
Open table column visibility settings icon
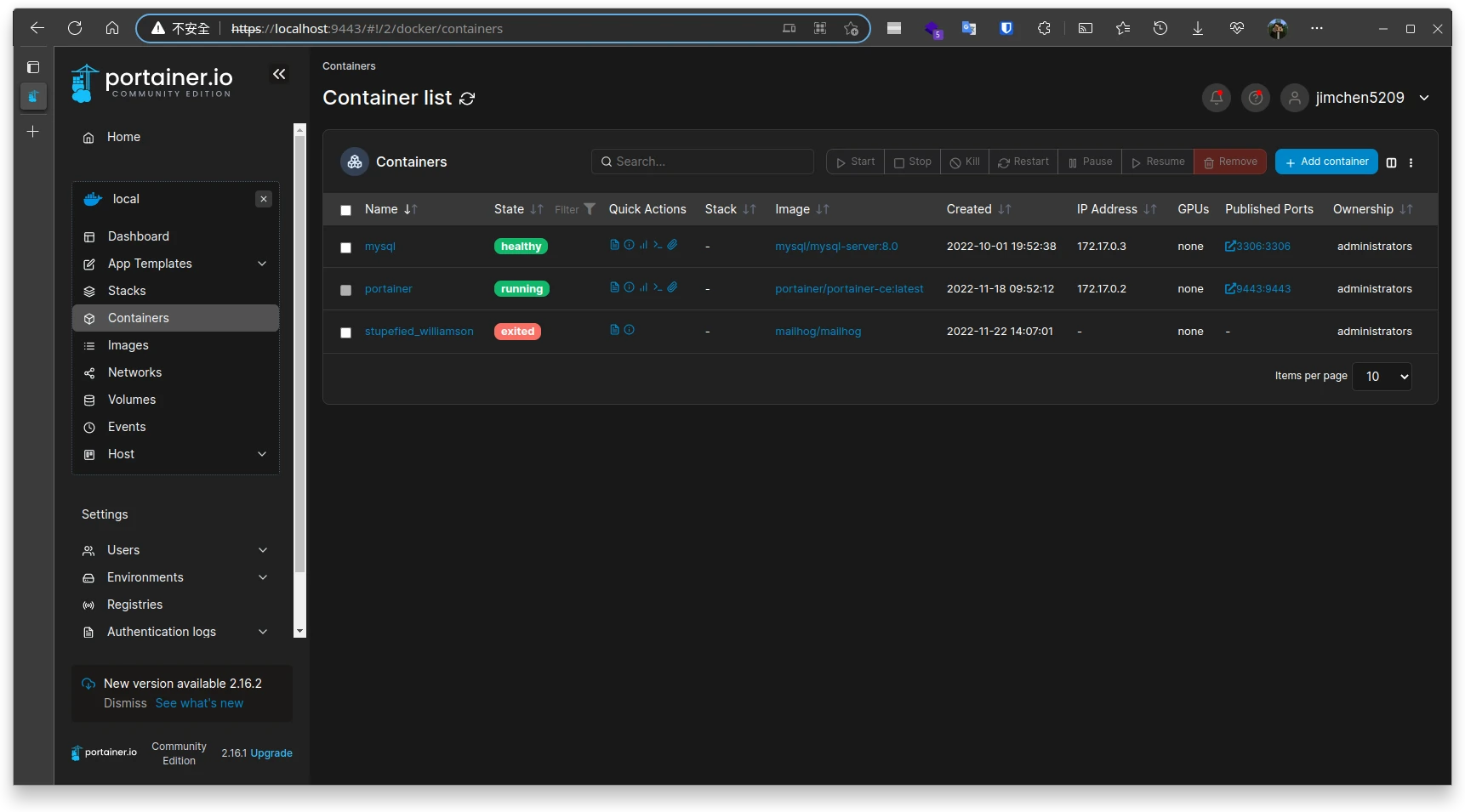pyautogui.click(x=1391, y=162)
